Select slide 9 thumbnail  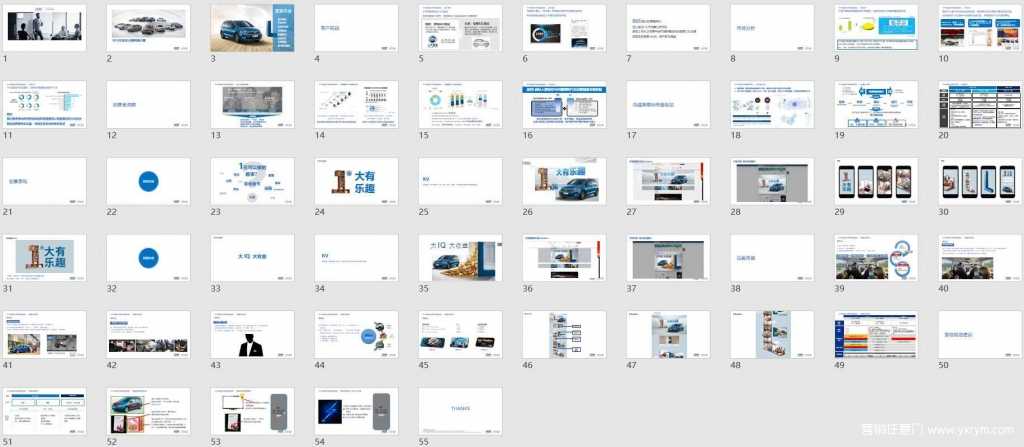point(876,28)
